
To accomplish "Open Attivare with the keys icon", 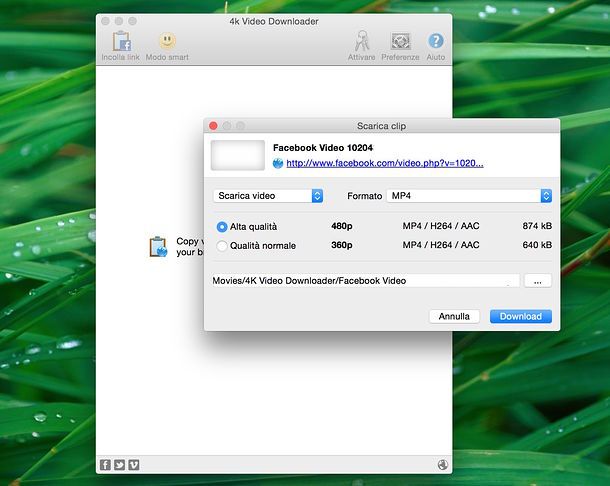I will coord(362,42).
